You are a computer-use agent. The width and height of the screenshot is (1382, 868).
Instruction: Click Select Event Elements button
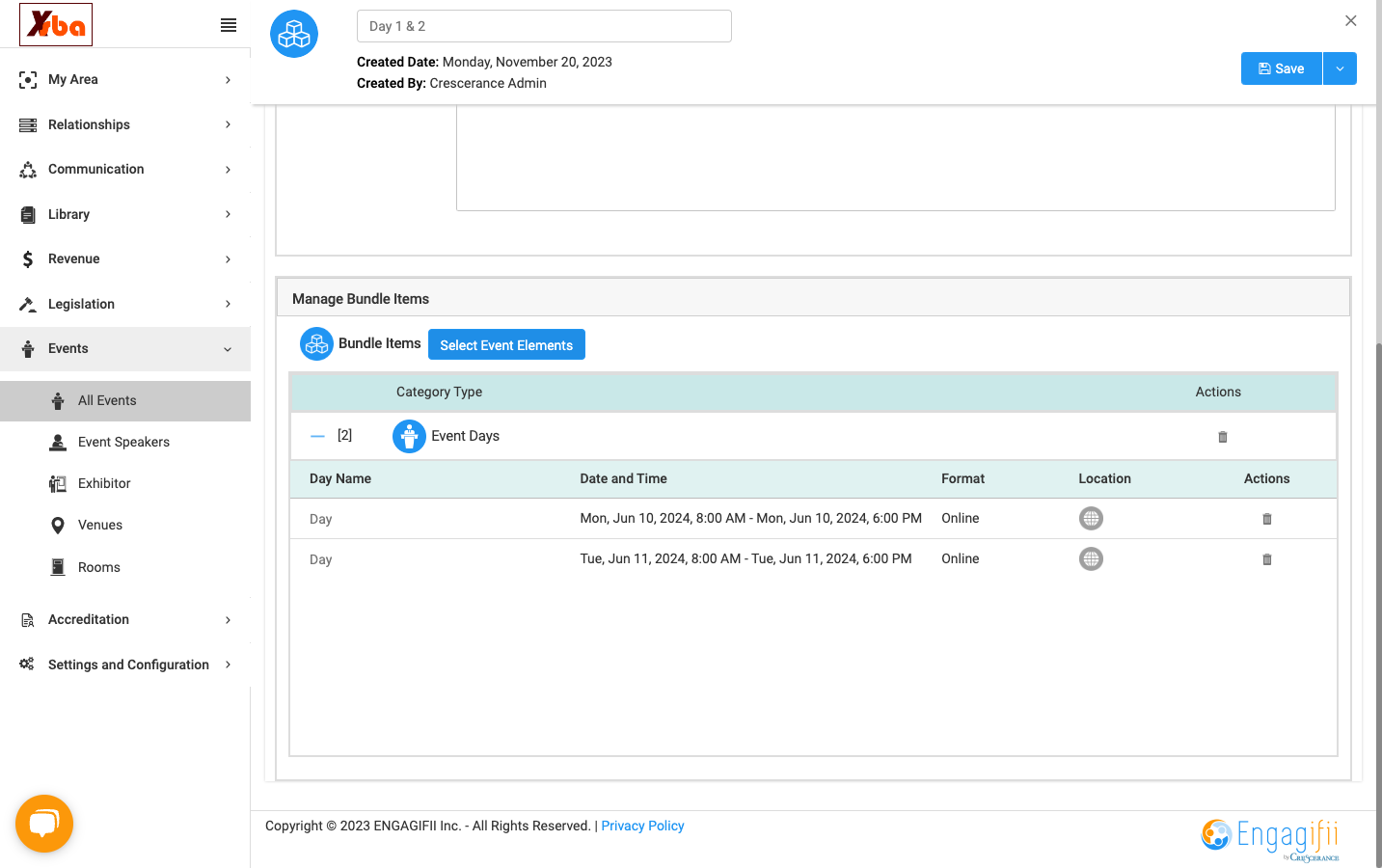(x=506, y=344)
